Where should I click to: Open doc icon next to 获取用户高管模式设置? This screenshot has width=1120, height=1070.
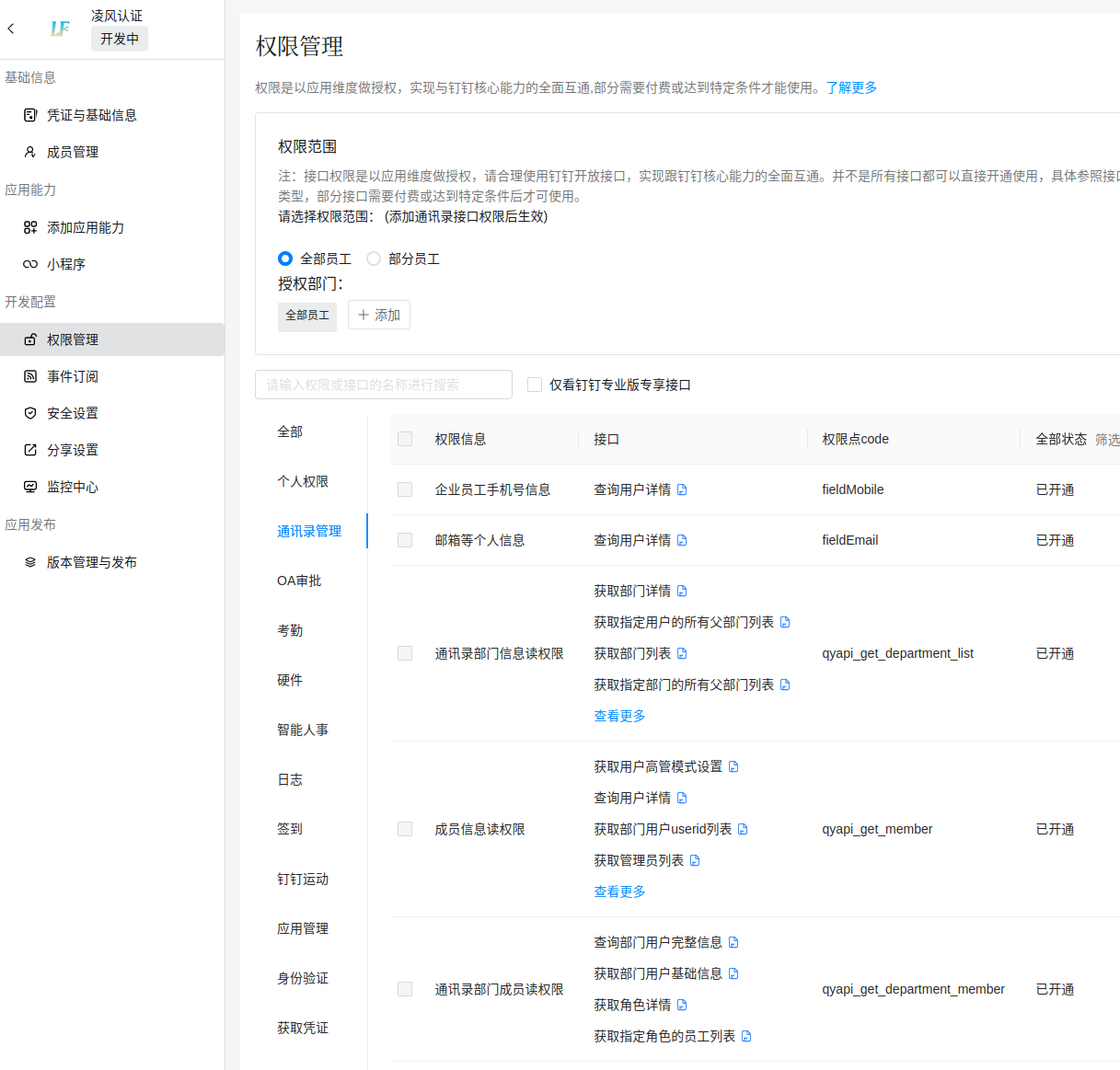(x=733, y=766)
